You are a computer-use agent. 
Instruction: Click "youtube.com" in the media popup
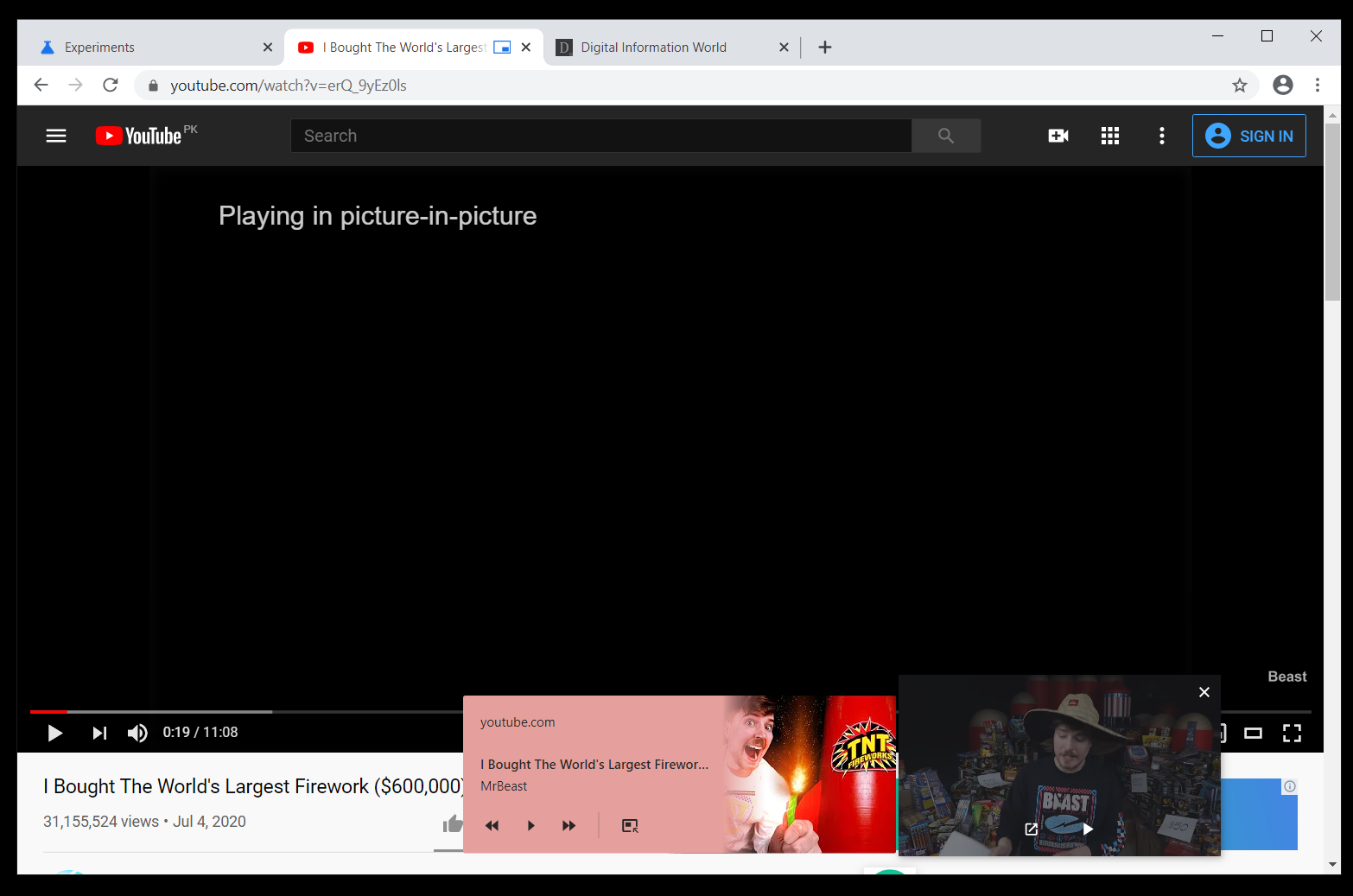click(x=518, y=722)
